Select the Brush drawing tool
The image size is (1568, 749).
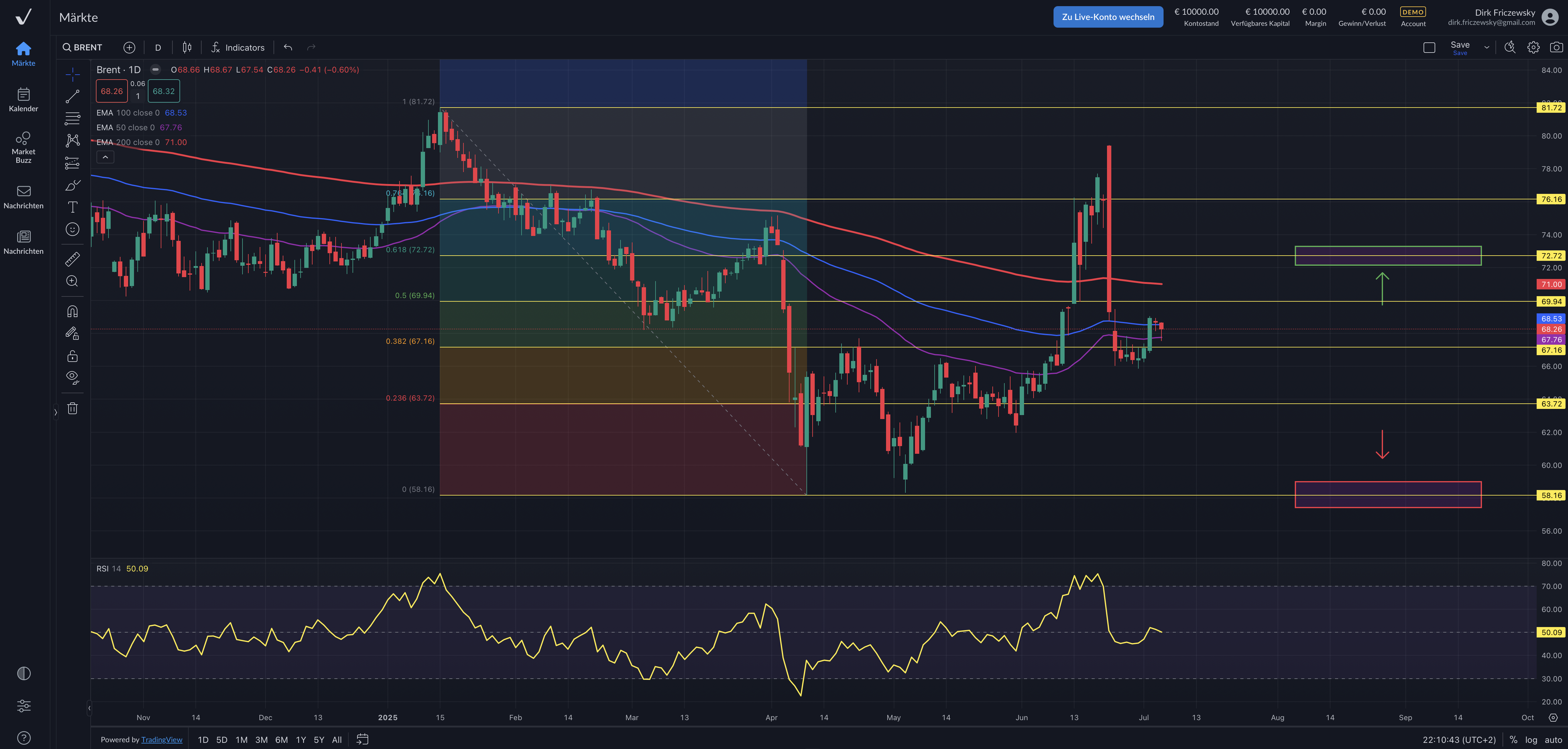click(x=72, y=184)
